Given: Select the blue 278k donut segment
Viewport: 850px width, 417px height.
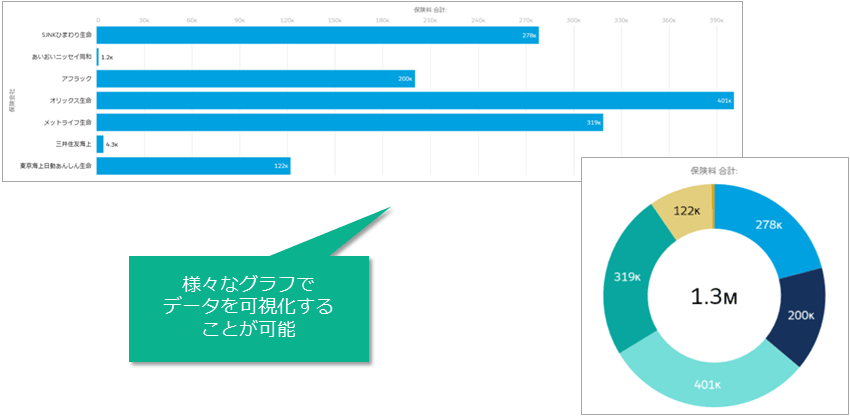Looking at the screenshot, I should click(x=768, y=224).
